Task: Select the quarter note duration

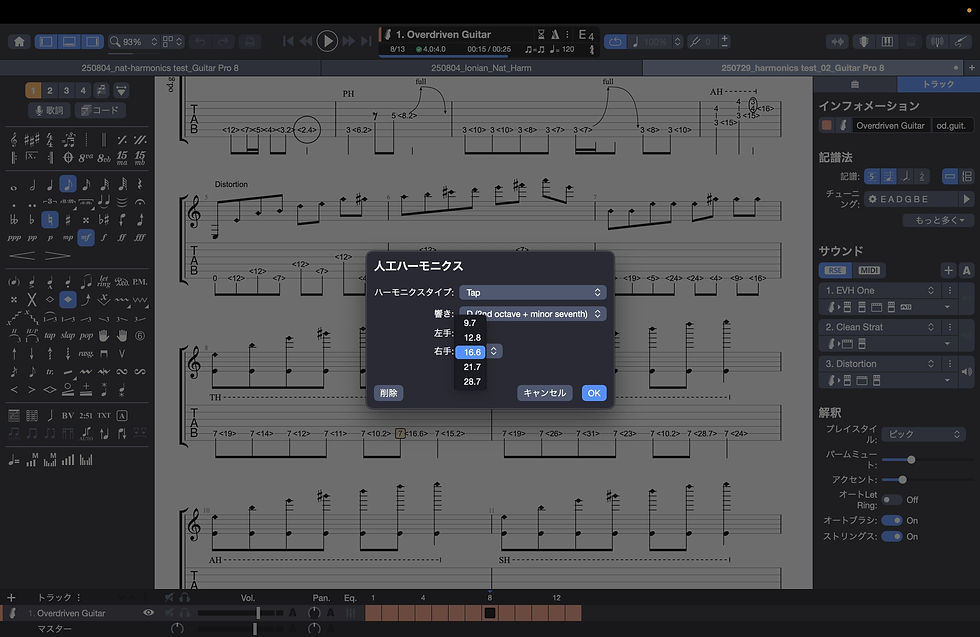Action: (x=50, y=185)
